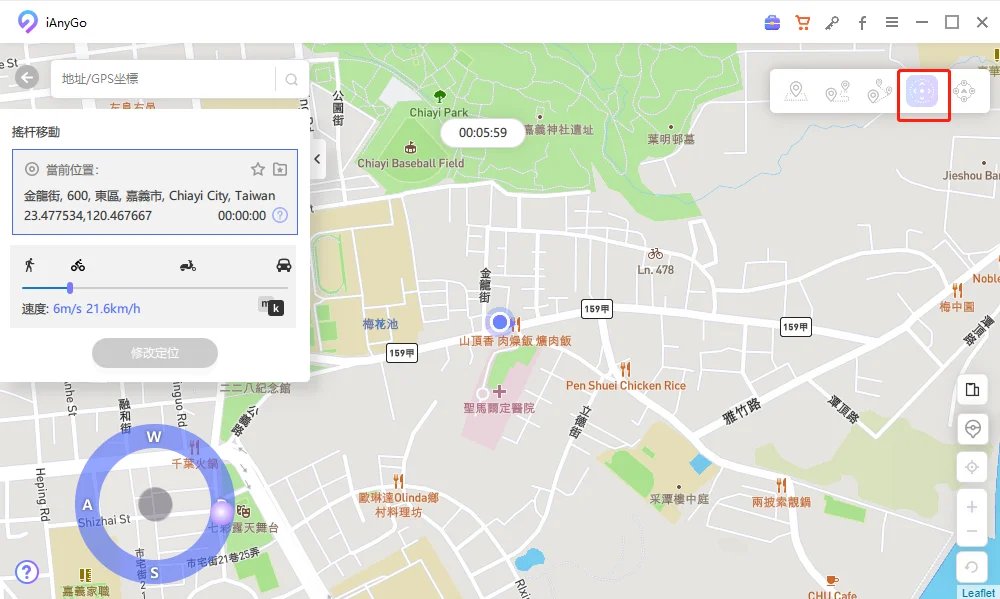The height and width of the screenshot is (599, 1000).
Task: Click the speed slider handle
Action: 70,288
